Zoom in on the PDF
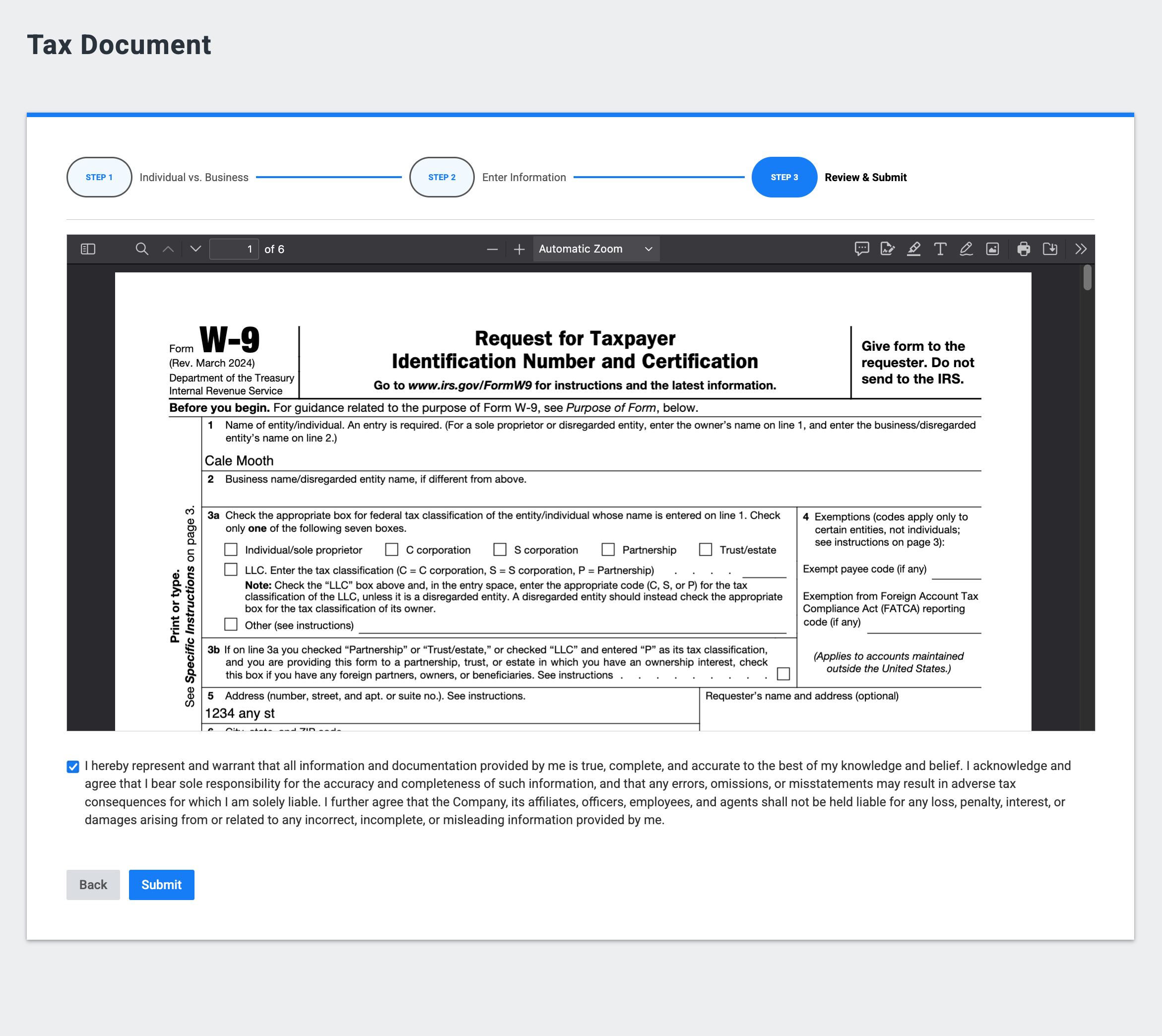The width and height of the screenshot is (1162, 1036). pos(519,249)
